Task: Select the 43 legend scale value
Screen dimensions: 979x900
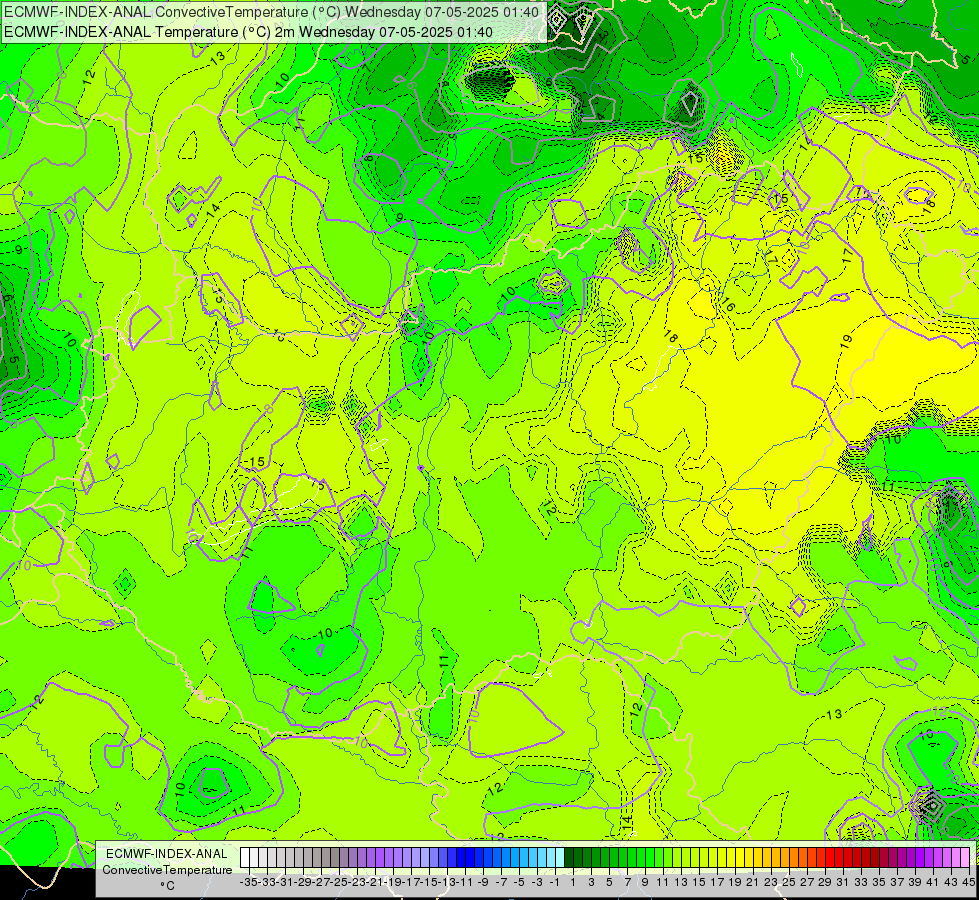Action: tap(951, 882)
